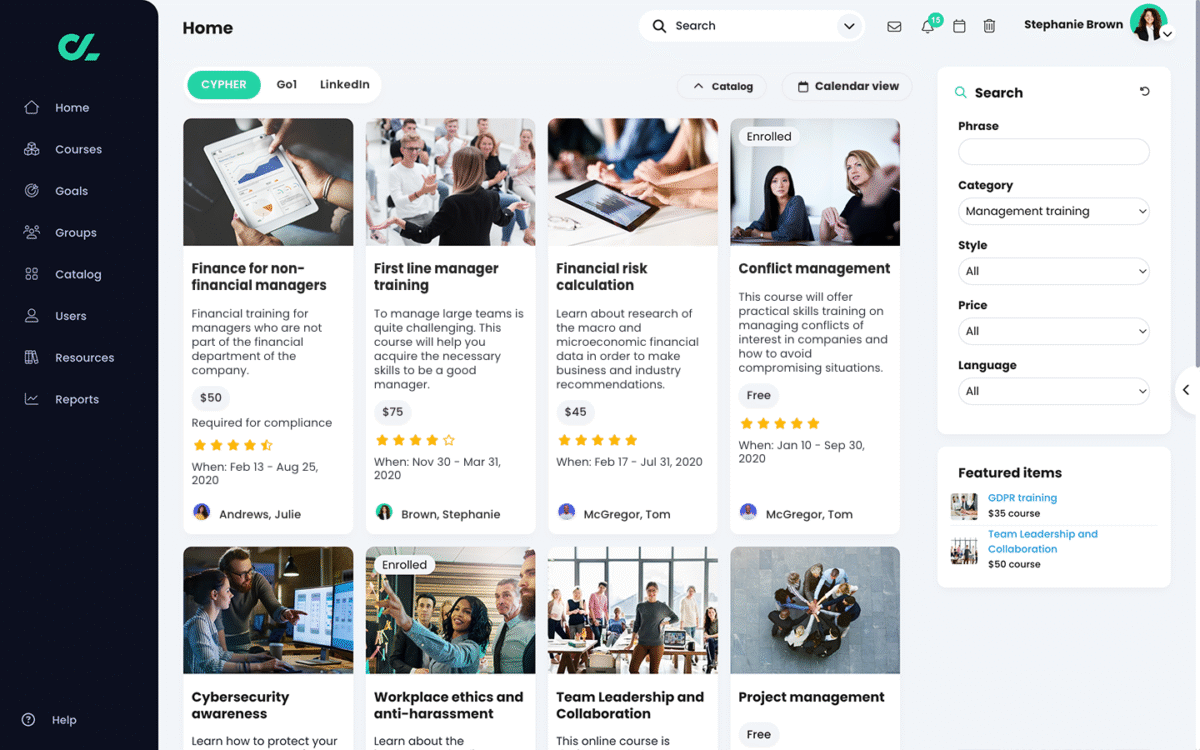This screenshot has width=1200, height=750.
Task: Open the Financial risk calculation thumbnail image
Action: pyautogui.click(x=633, y=182)
